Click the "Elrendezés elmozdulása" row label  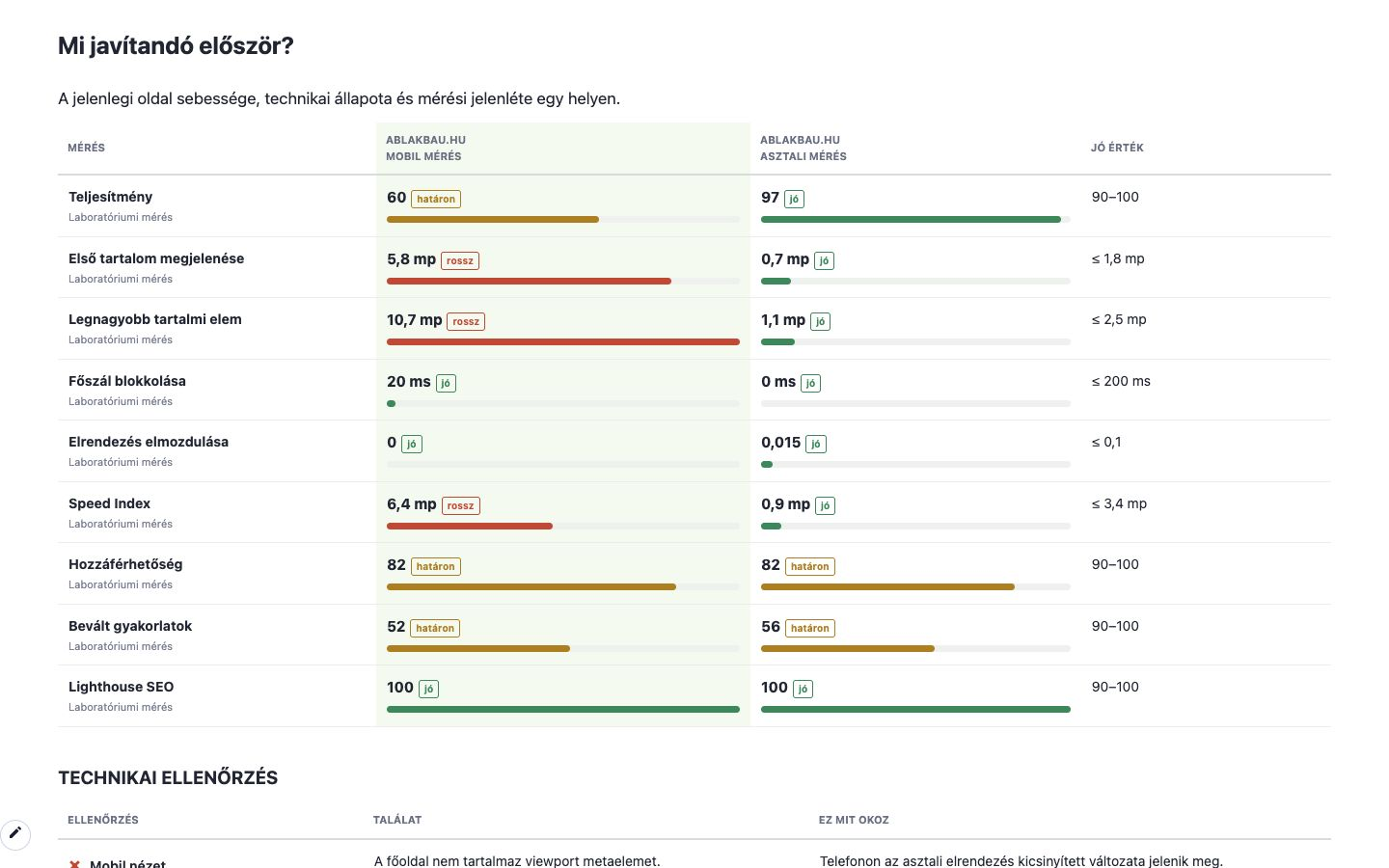click(149, 442)
